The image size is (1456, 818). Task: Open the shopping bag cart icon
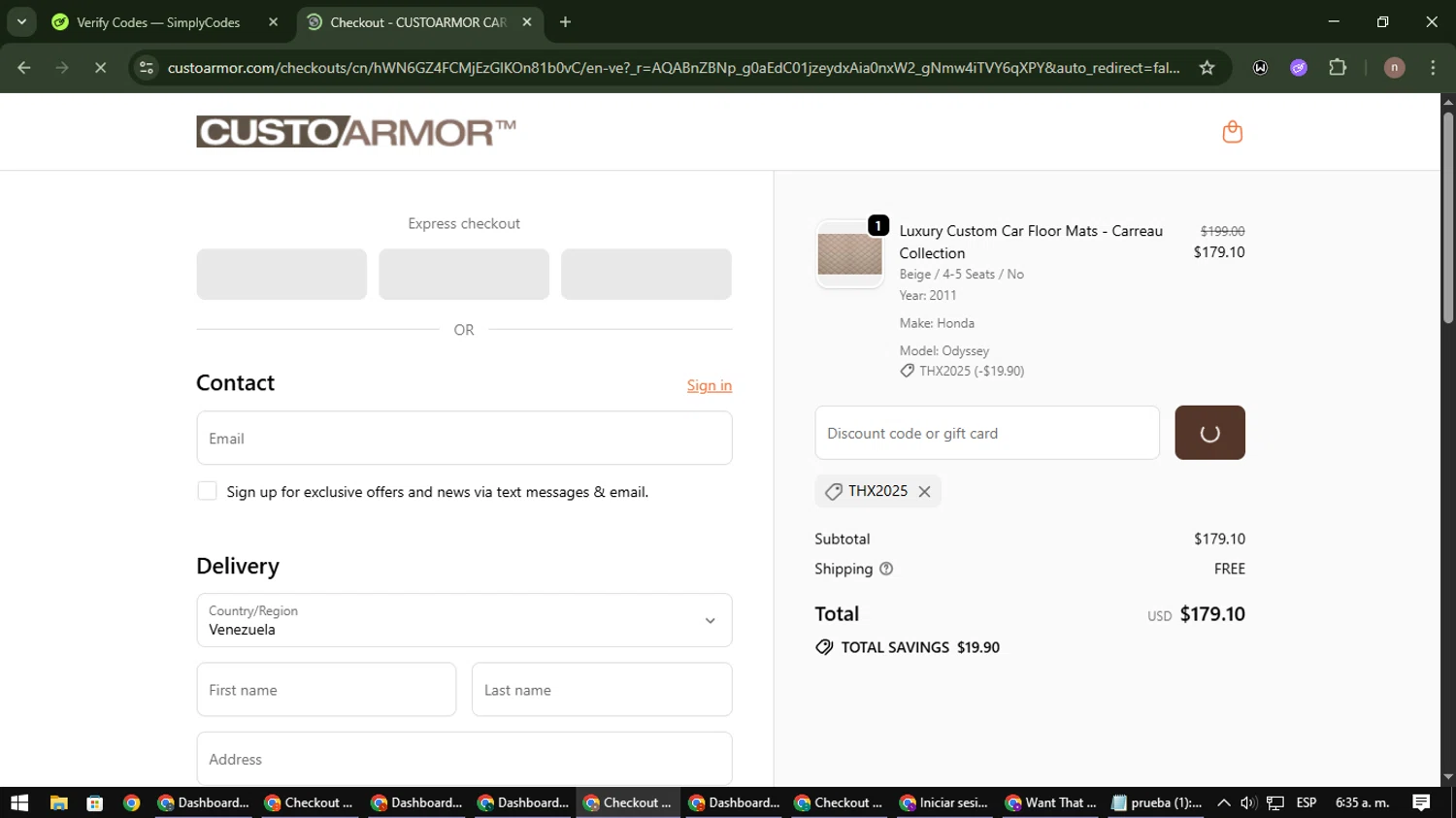click(x=1232, y=132)
